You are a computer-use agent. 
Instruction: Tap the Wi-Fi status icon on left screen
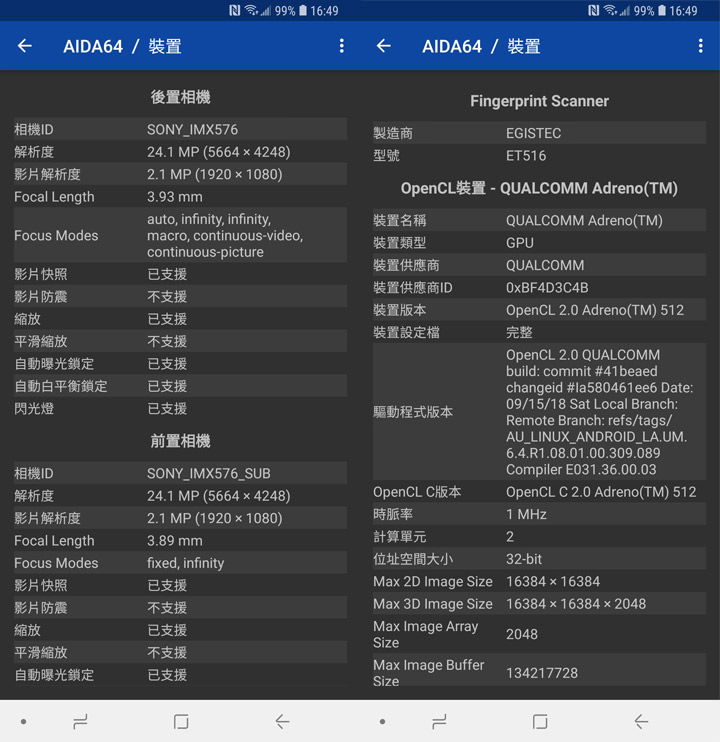click(x=251, y=10)
